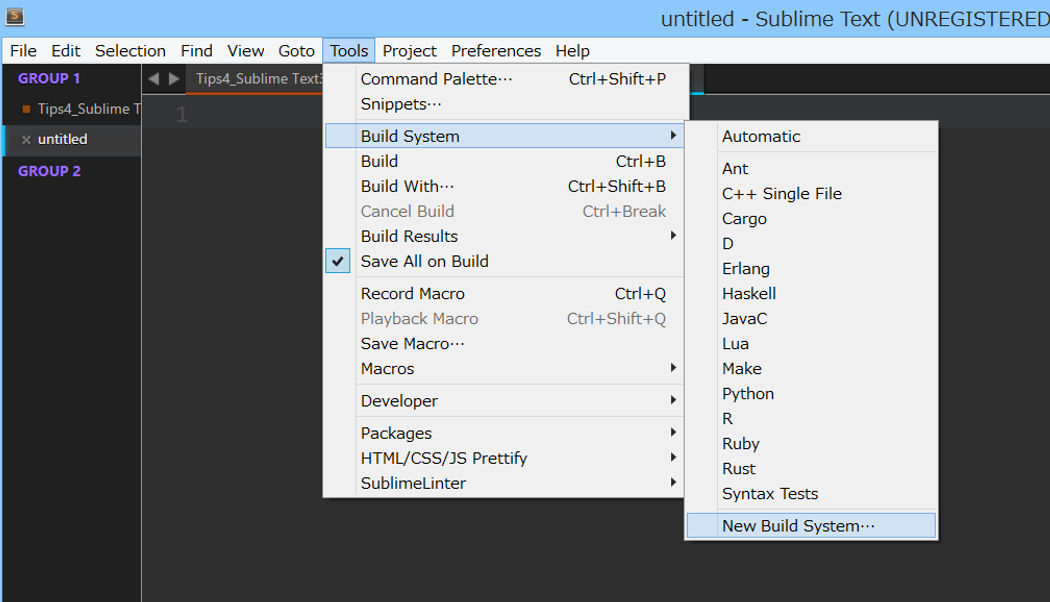This screenshot has width=1050, height=602.
Task: Expand the Build System submenu
Action: [x=504, y=136]
